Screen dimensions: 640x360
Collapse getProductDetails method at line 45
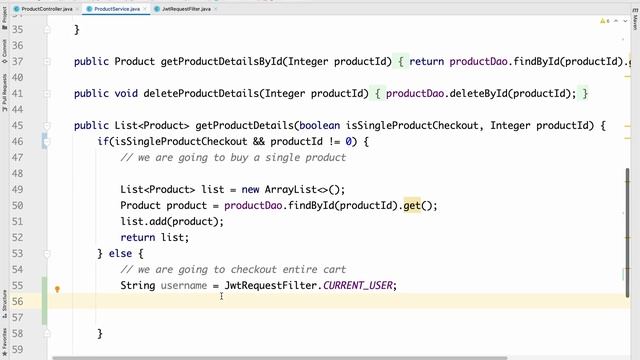47,126
